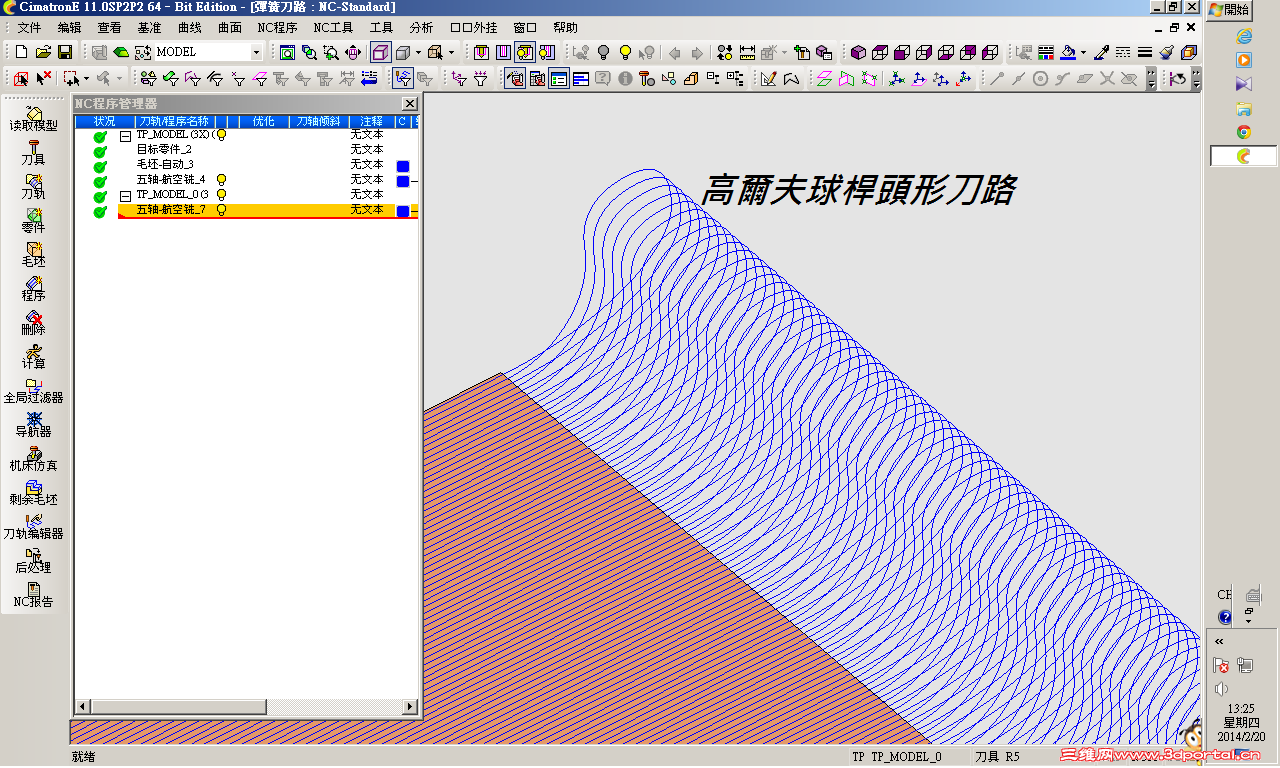This screenshot has height=768, width=1280.
Task: Open the 分析 (Analysis) menu
Action: pos(422,27)
